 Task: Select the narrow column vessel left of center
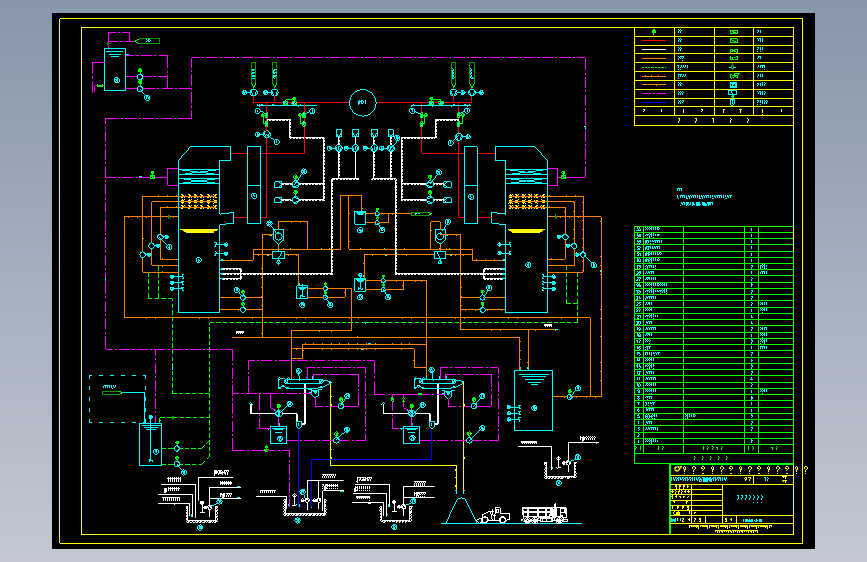click(254, 185)
